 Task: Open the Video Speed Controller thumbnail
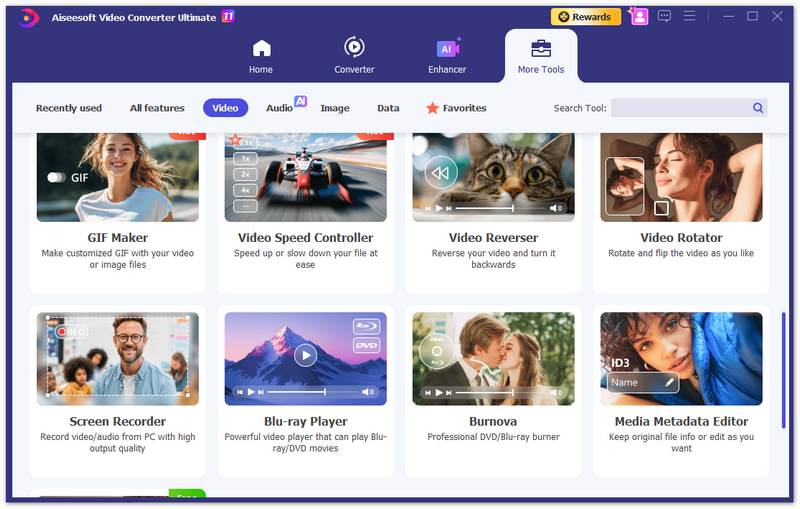(306, 177)
